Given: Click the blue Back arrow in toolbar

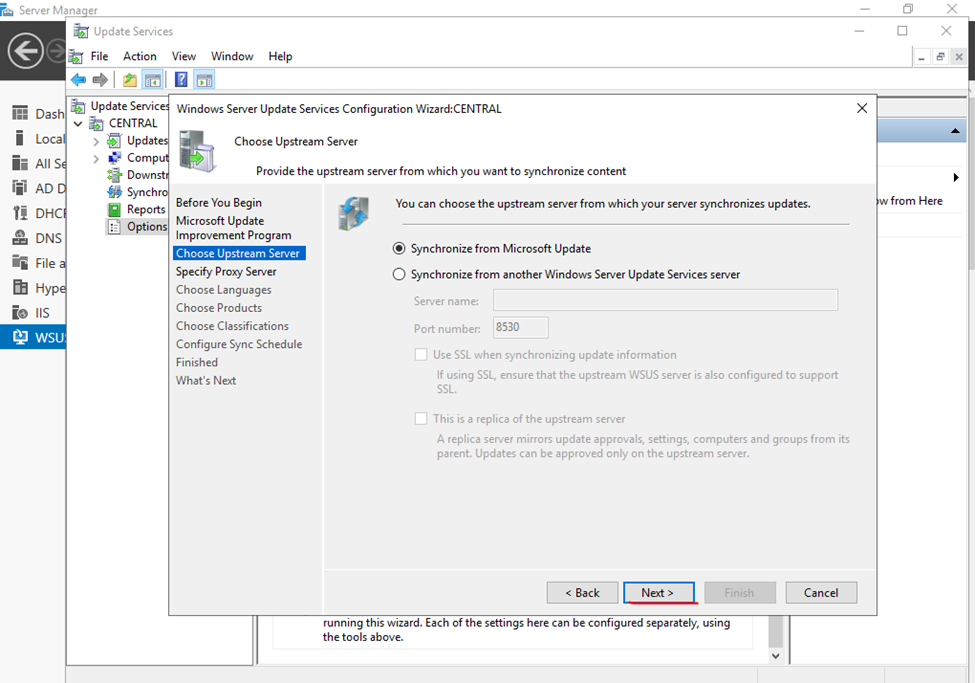Looking at the screenshot, I should point(78,80).
